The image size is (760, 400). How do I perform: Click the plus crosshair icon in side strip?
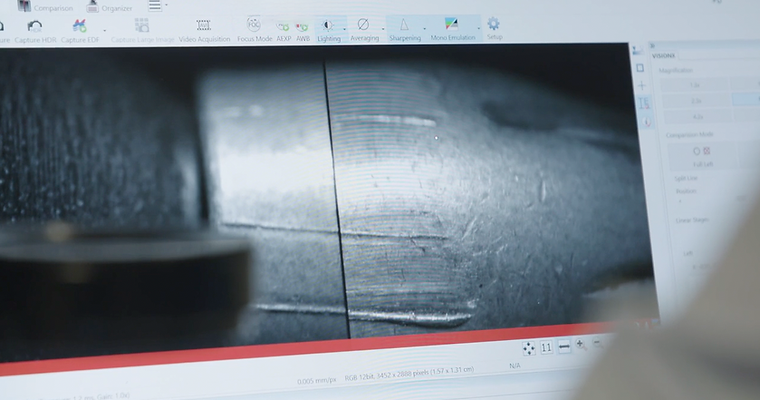[642, 86]
